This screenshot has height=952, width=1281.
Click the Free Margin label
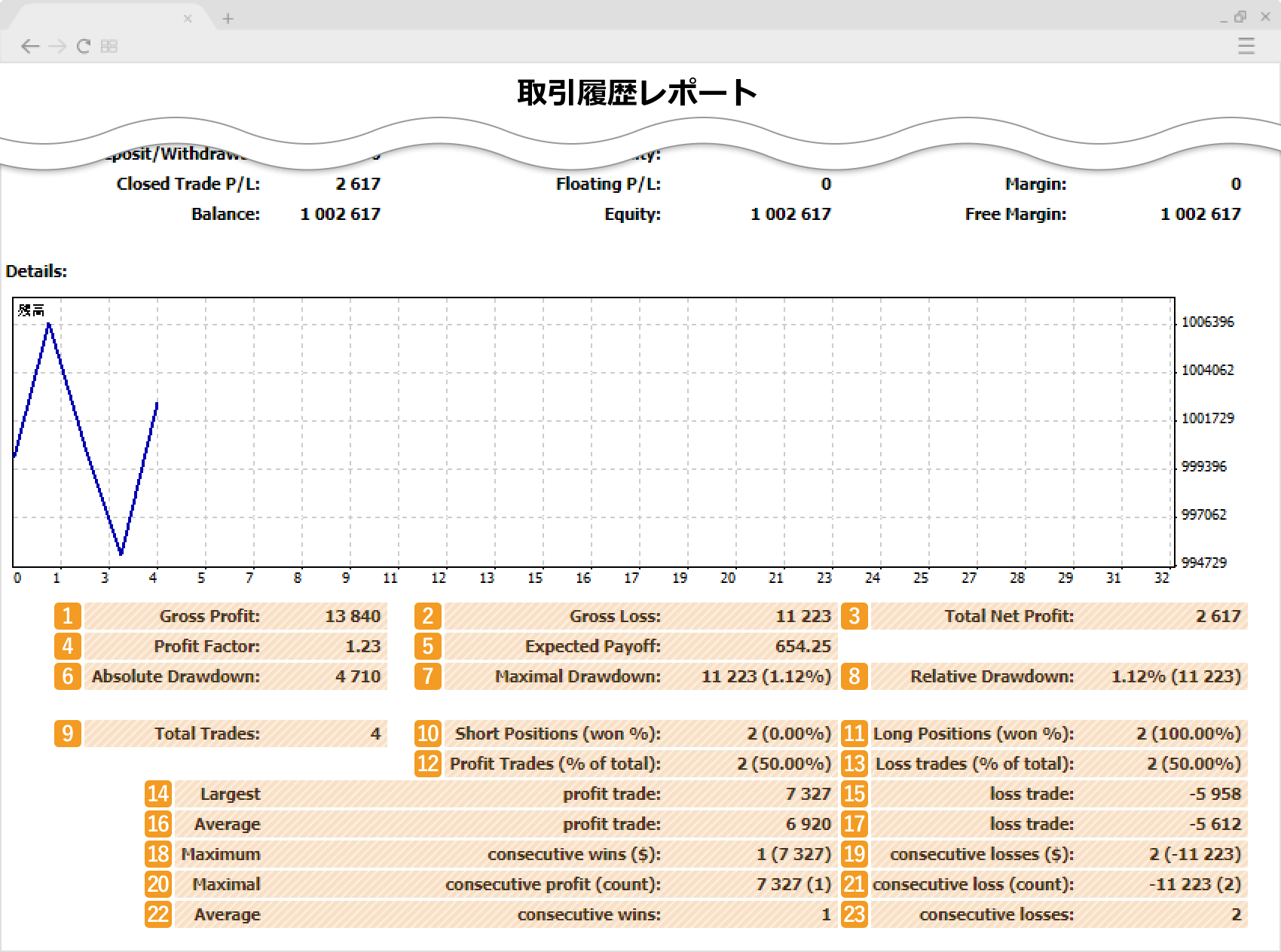pyautogui.click(x=1016, y=214)
